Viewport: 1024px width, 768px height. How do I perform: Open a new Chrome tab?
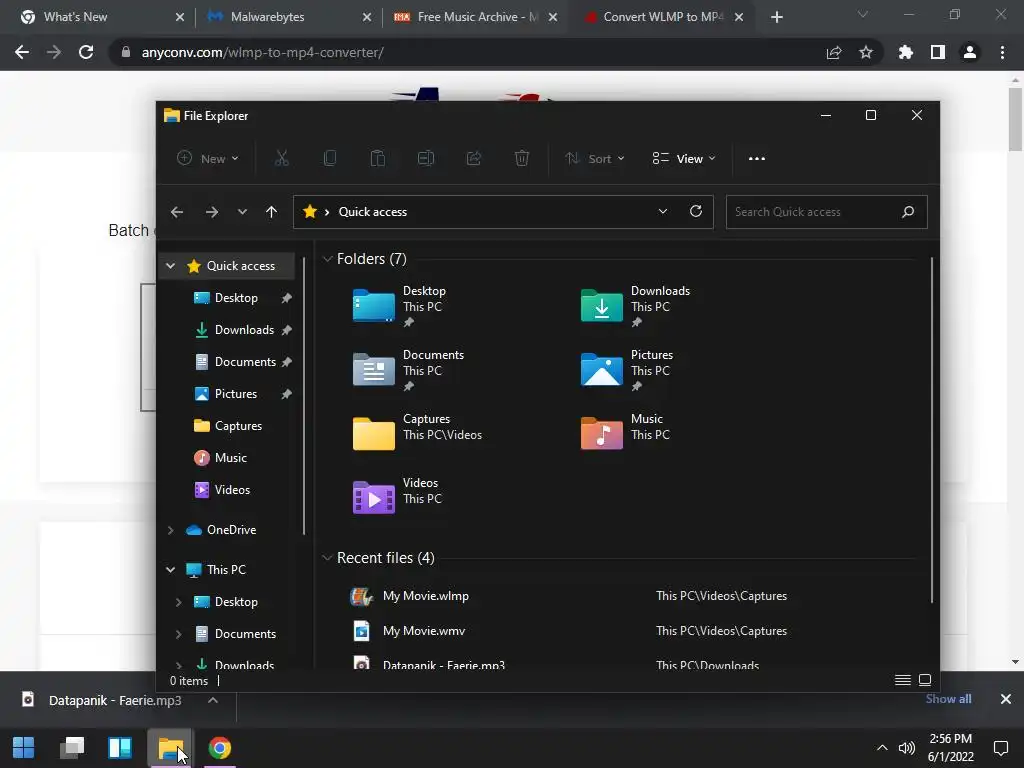click(776, 17)
